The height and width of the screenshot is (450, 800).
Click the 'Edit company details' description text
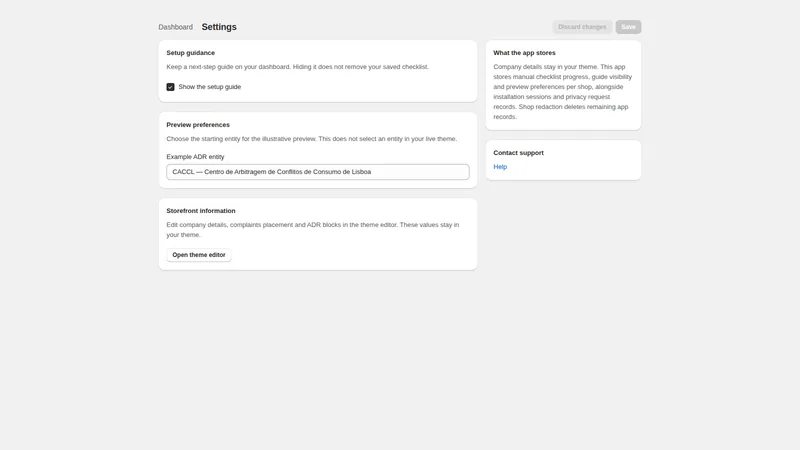(313, 230)
